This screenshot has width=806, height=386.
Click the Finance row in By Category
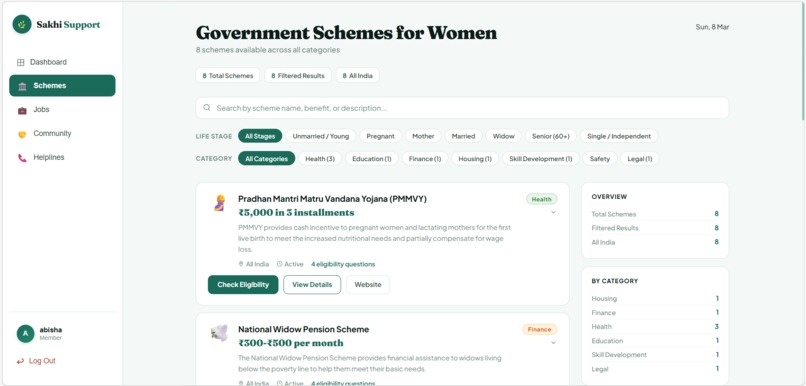tap(655, 313)
